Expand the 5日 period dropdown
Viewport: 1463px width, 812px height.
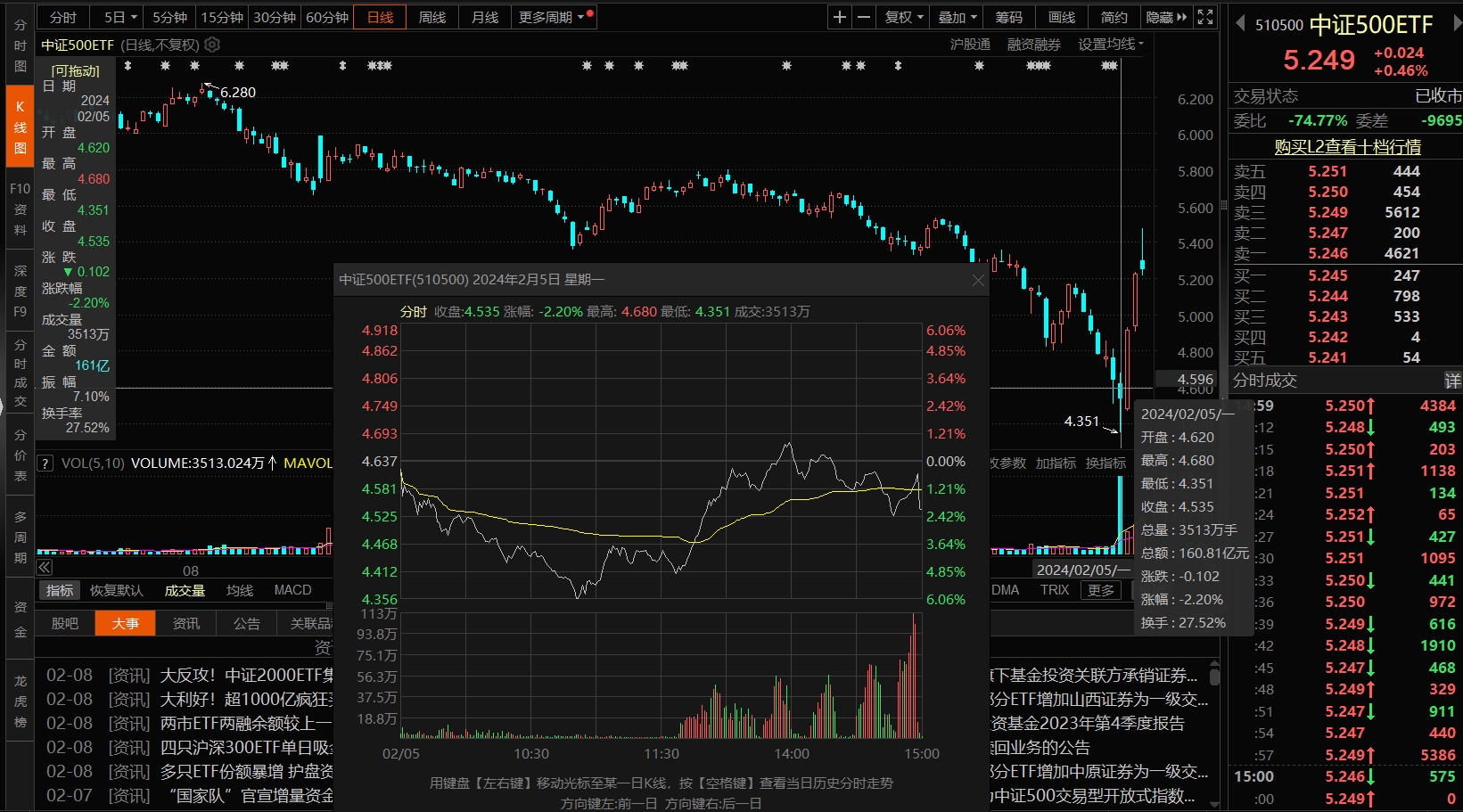pyautogui.click(x=120, y=17)
